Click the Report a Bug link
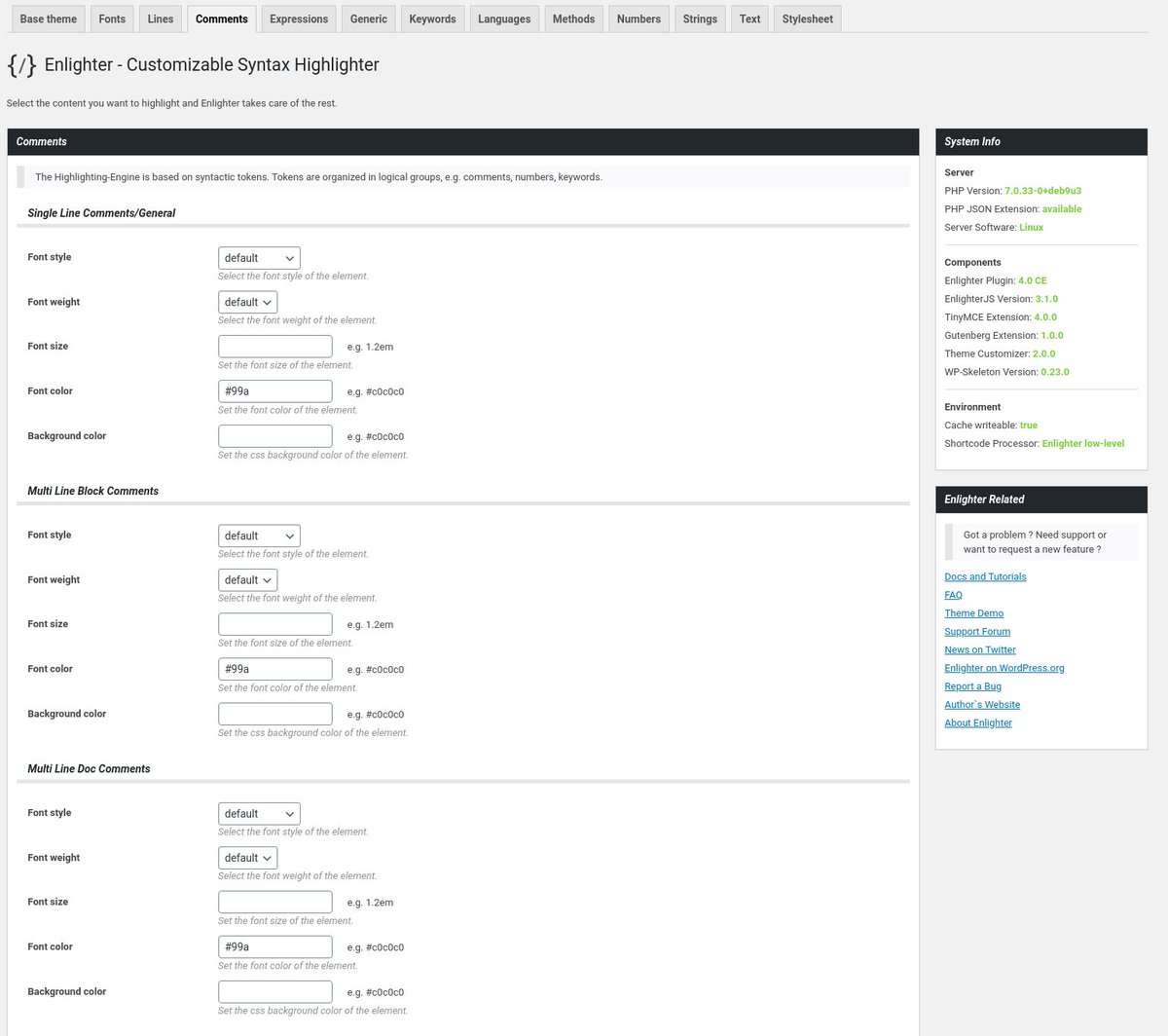1168x1036 pixels. [x=972, y=685]
